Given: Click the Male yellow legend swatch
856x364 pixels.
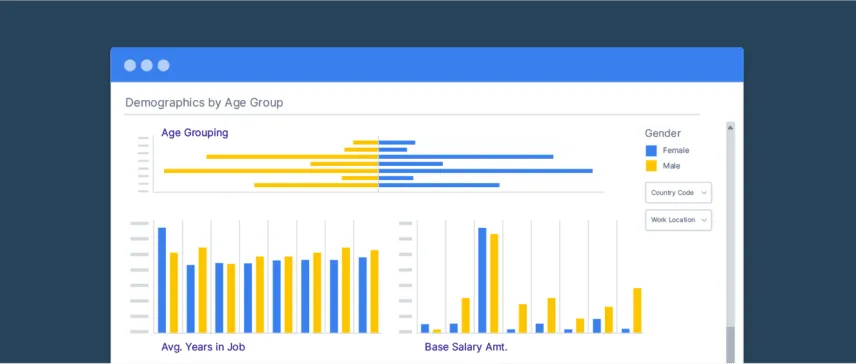Looking at the screenshot, I should (x=651, y=166).
